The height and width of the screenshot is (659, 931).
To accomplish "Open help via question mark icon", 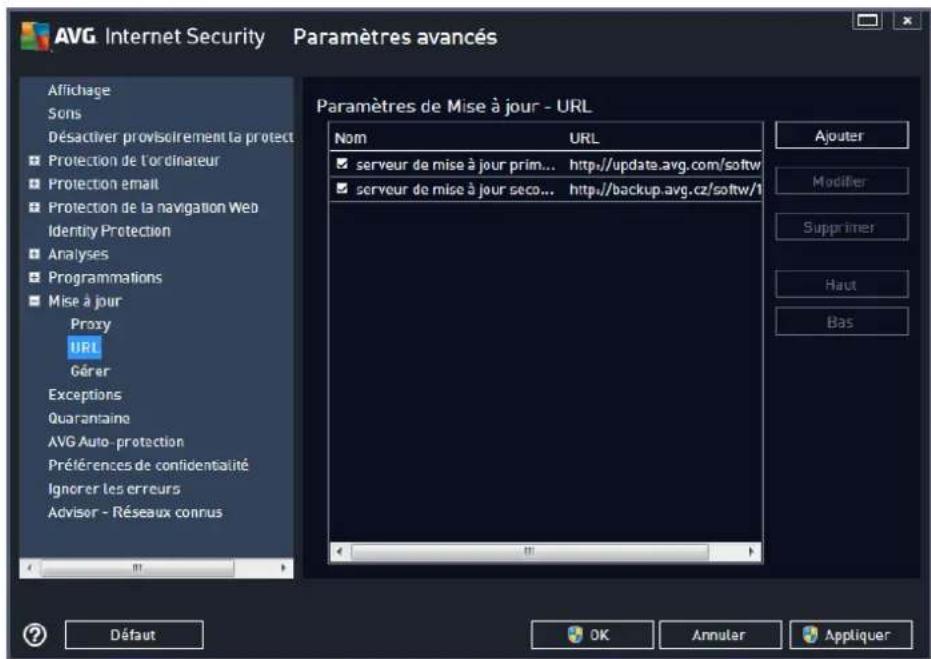I will tap(35, 635).
